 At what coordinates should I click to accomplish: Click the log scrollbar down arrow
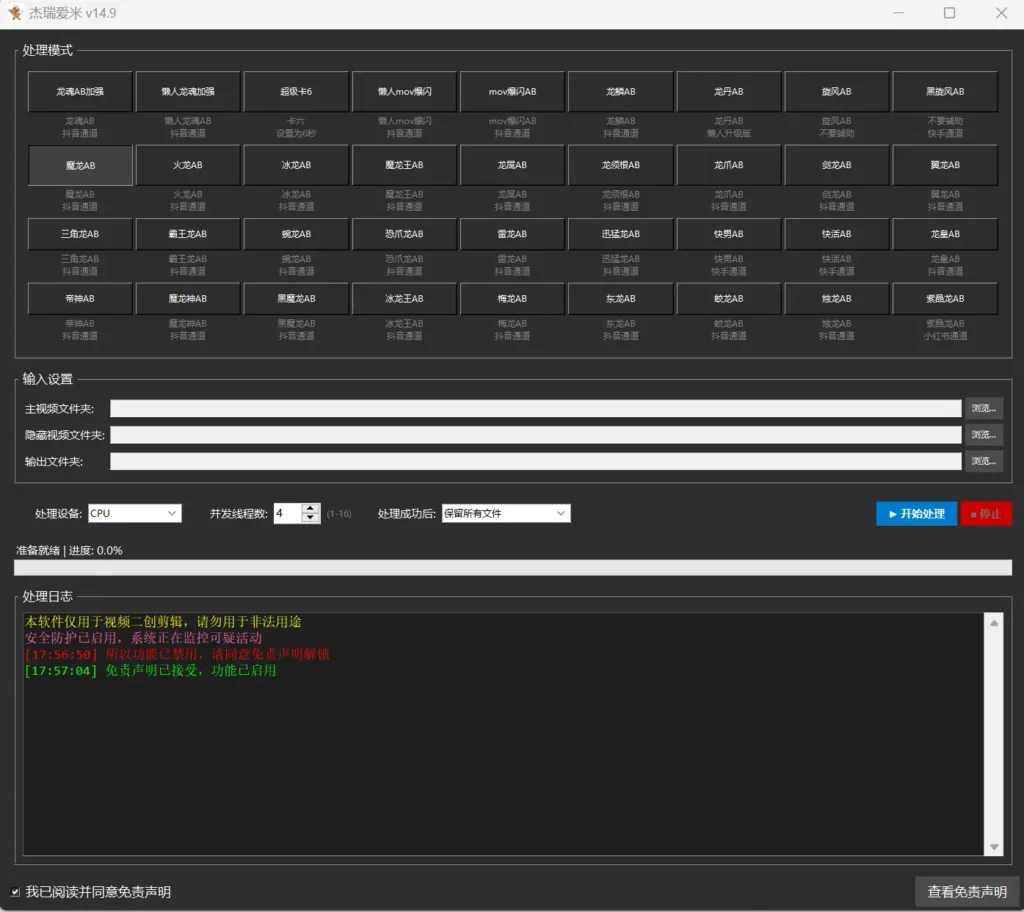point(993,847)
